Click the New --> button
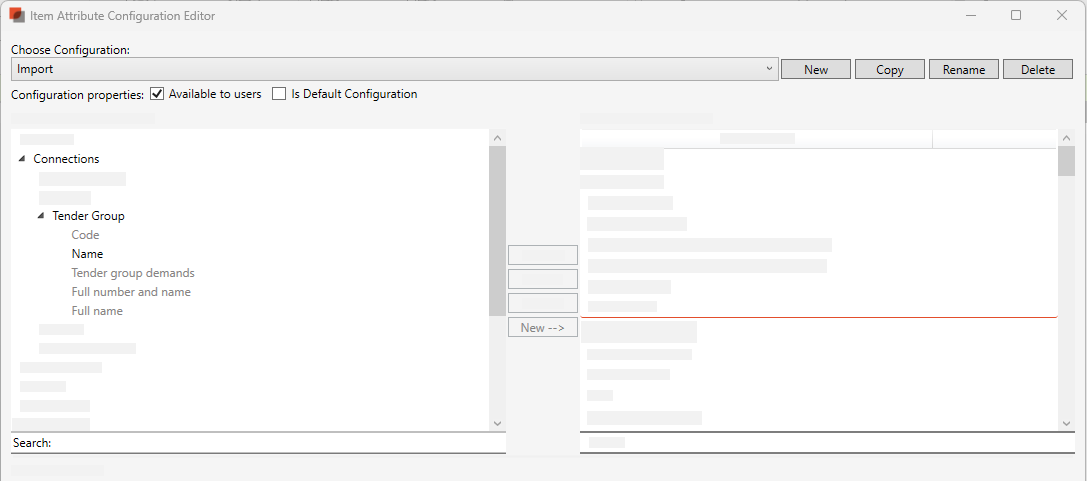The height and width of the screenshot is (481, 1087). (x=542, y=328)
